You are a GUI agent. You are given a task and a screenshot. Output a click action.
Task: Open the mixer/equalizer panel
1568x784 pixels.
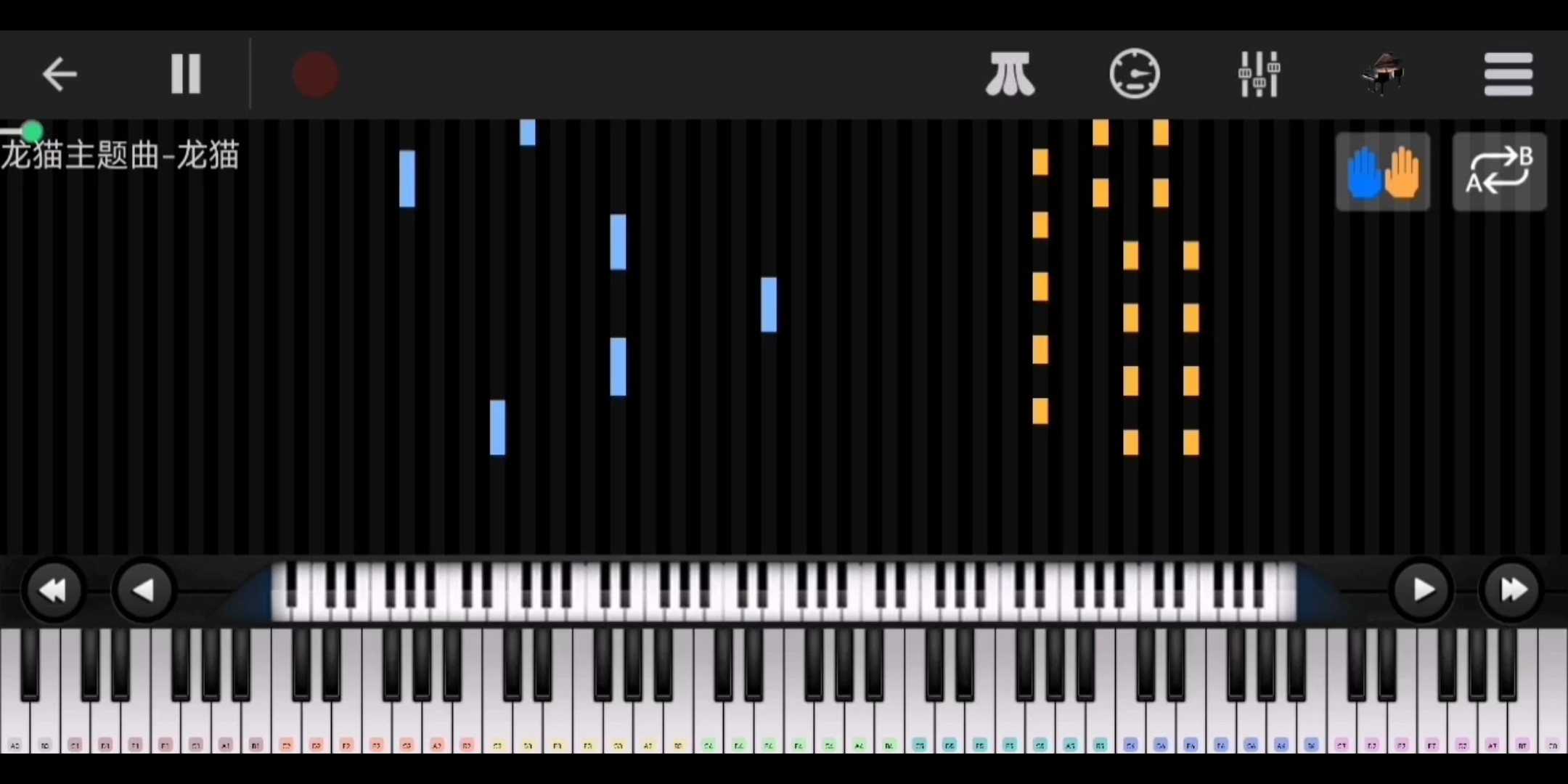1260,75
